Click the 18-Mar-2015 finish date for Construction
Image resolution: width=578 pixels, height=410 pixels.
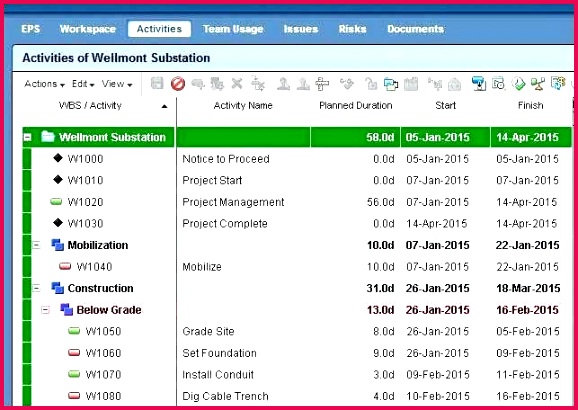[528, 288]
